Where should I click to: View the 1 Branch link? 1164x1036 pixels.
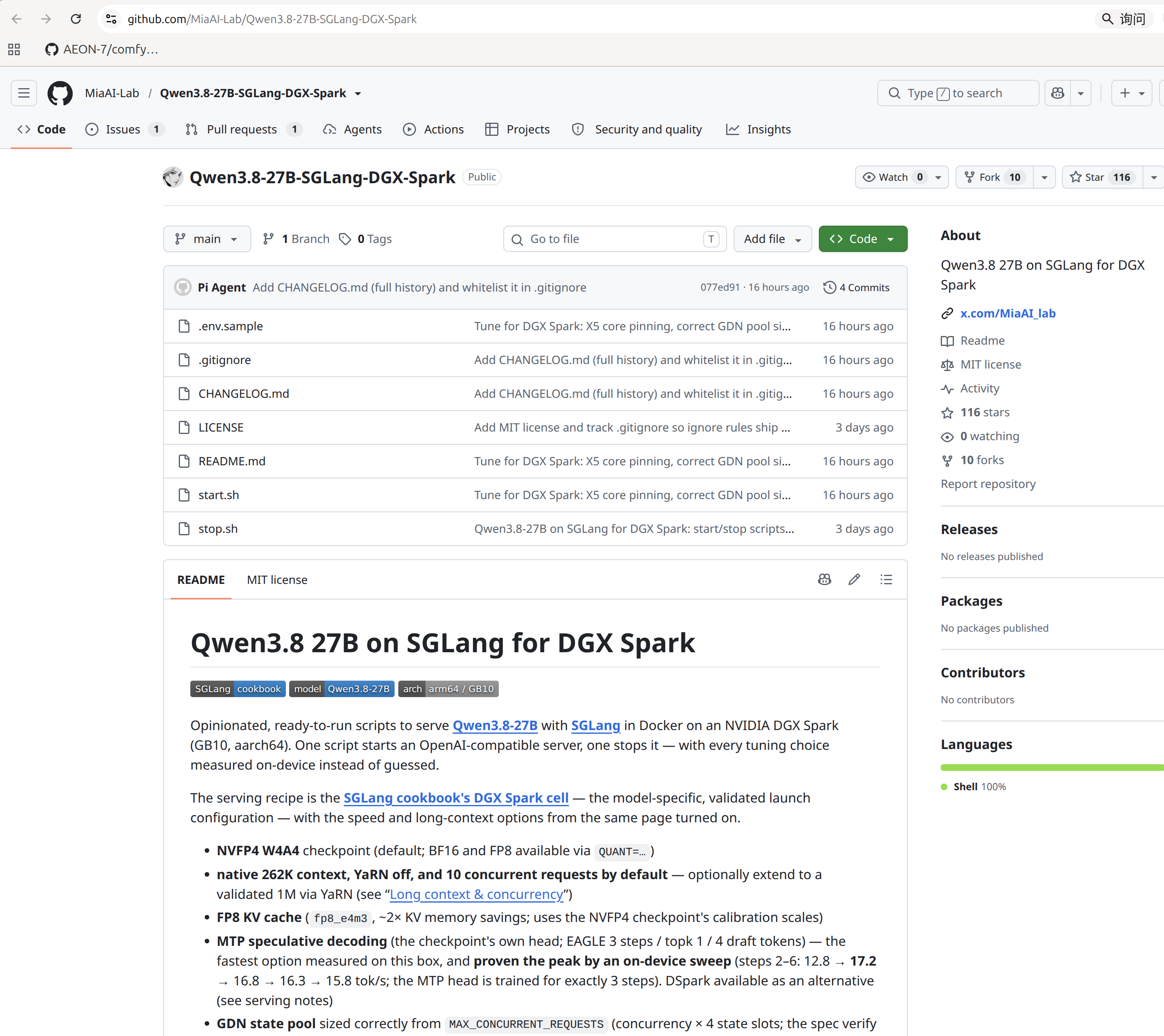pos(296,239)
